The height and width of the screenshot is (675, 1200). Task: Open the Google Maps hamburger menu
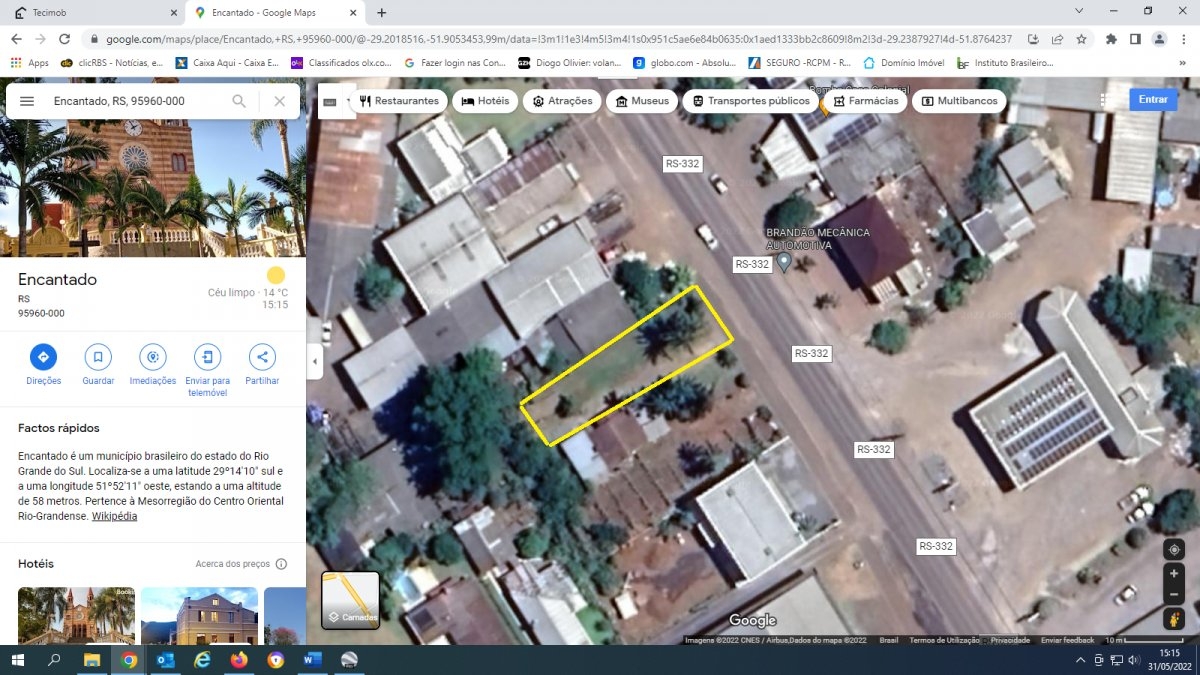point(27,101)
